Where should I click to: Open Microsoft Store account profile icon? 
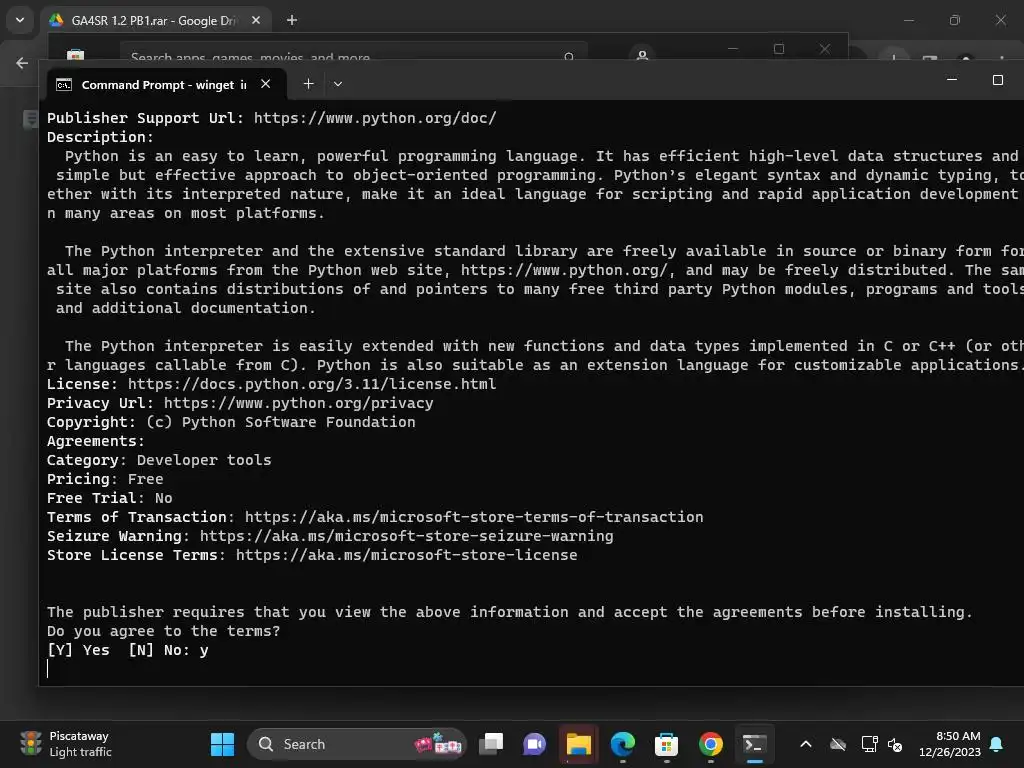643,56
